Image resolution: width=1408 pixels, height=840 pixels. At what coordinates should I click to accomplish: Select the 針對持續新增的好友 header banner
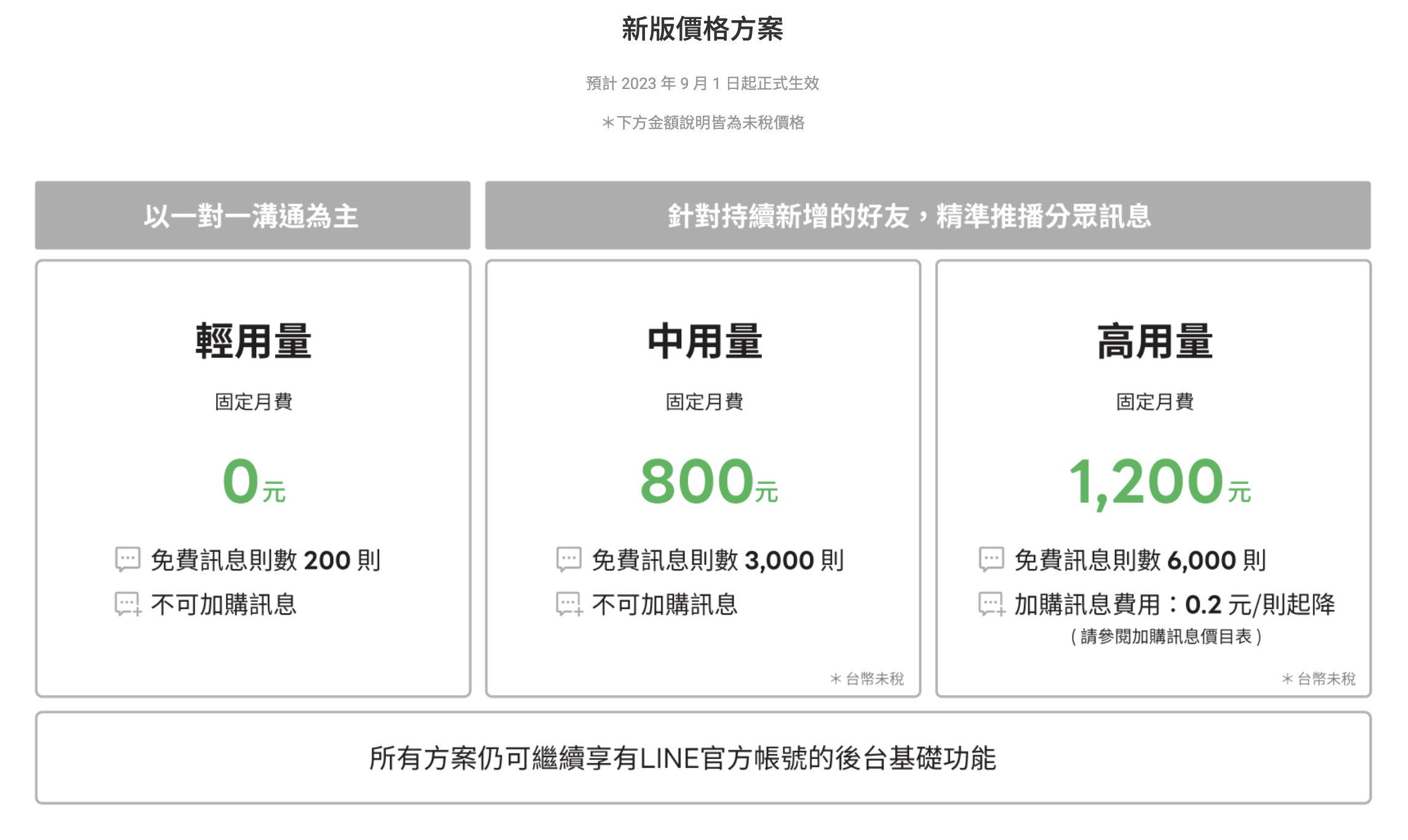pyautogui.click(x=928, y=216)
